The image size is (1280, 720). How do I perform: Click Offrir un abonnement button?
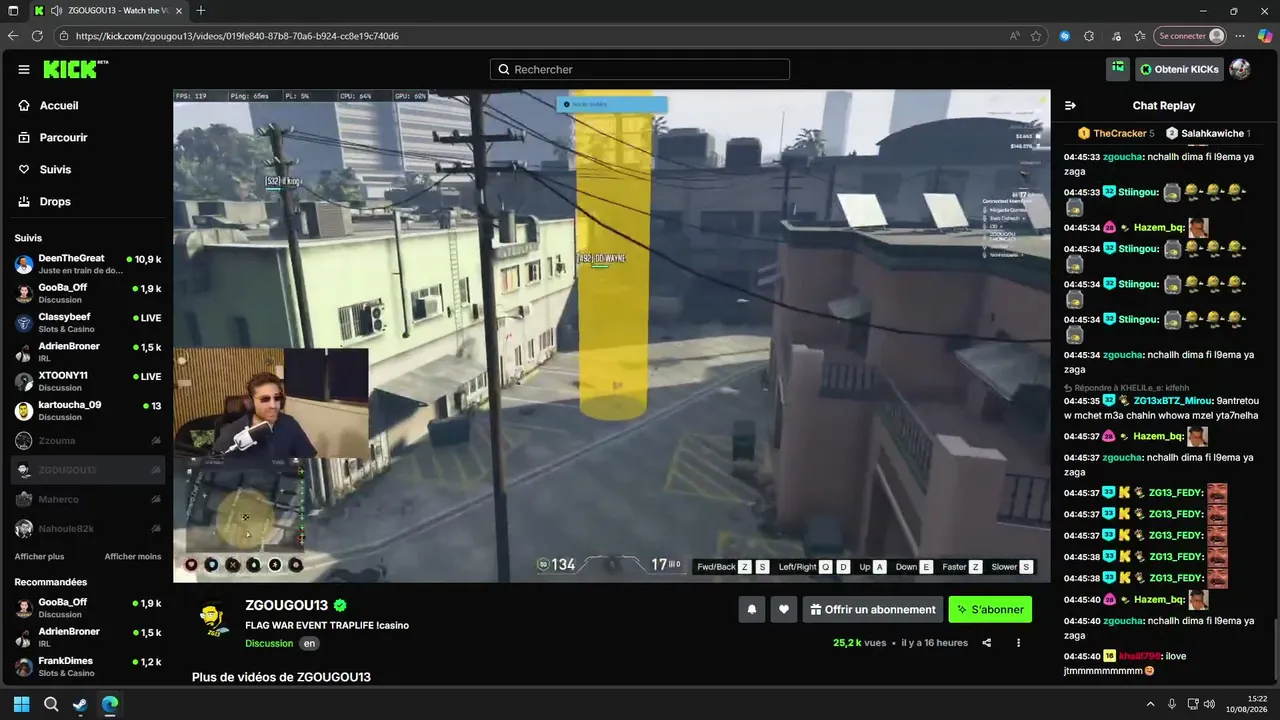coord(873,609)
